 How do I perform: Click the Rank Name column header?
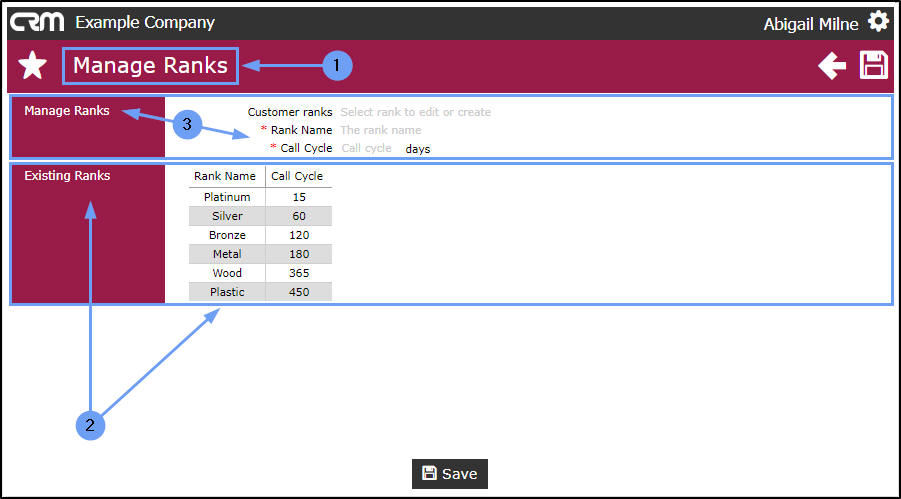(225, 176)
